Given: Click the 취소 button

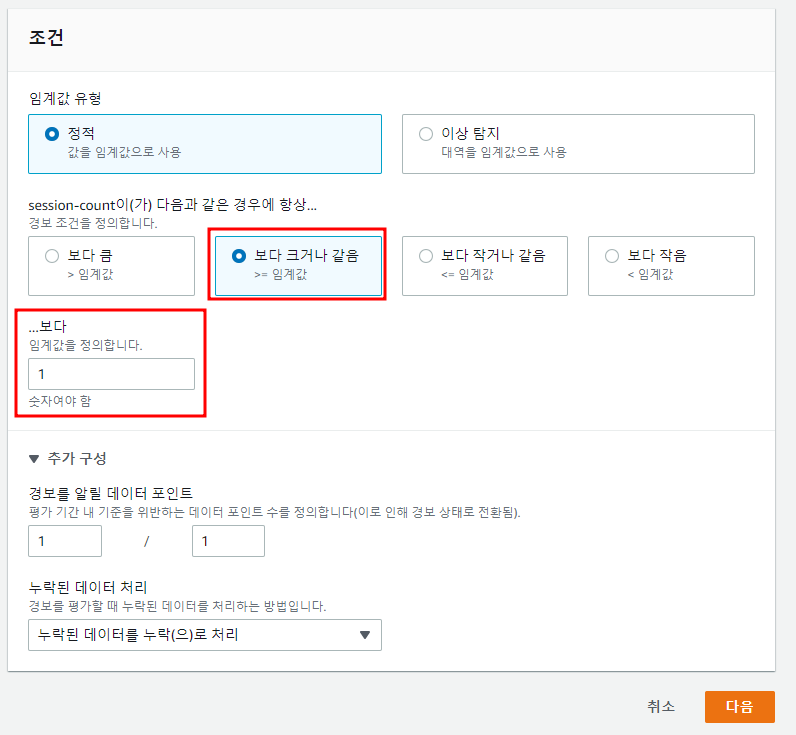Looking at the screenshot, I should (x=661, y=707).
